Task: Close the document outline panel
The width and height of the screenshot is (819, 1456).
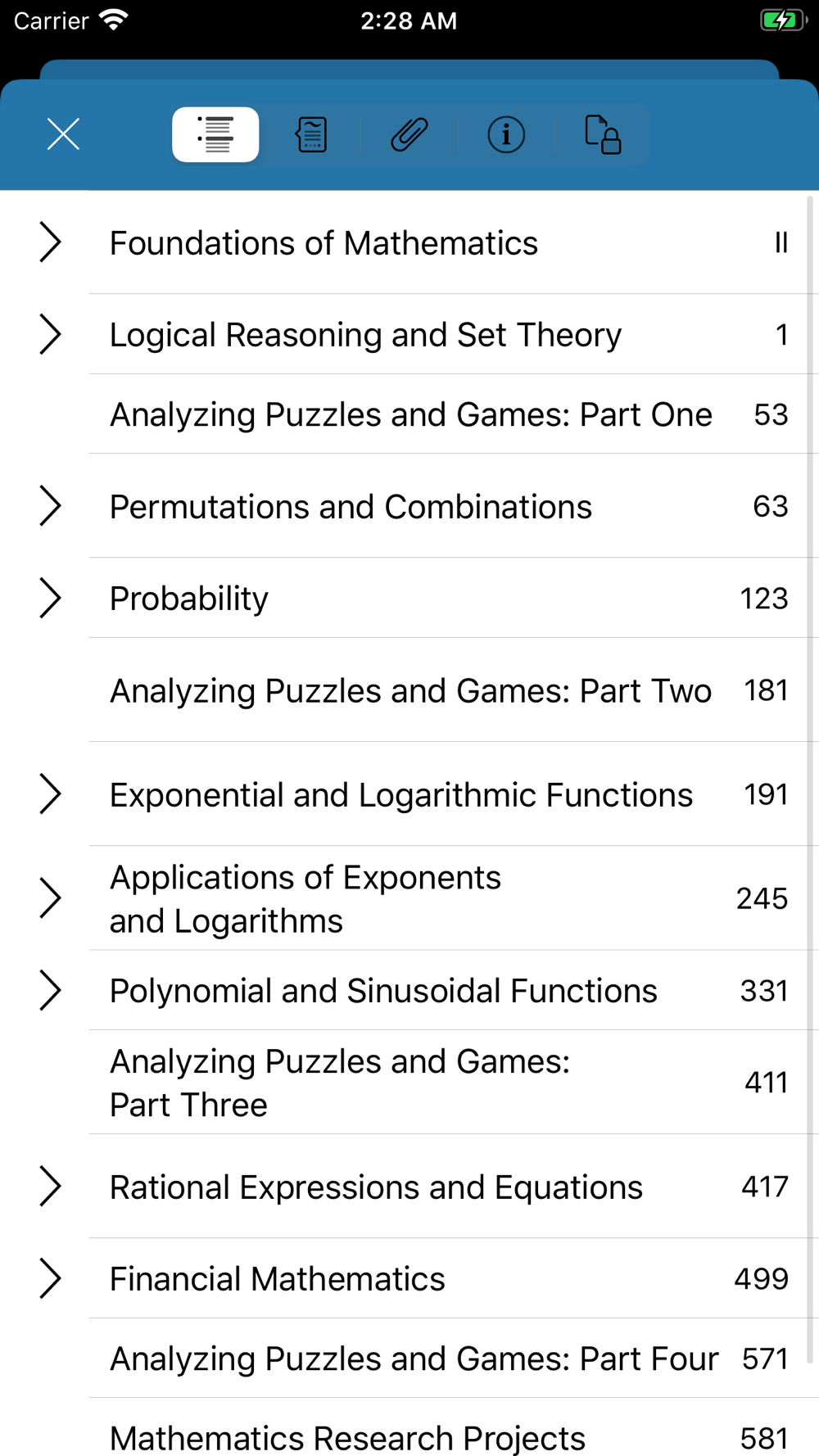Action: (x=63, y=134)
